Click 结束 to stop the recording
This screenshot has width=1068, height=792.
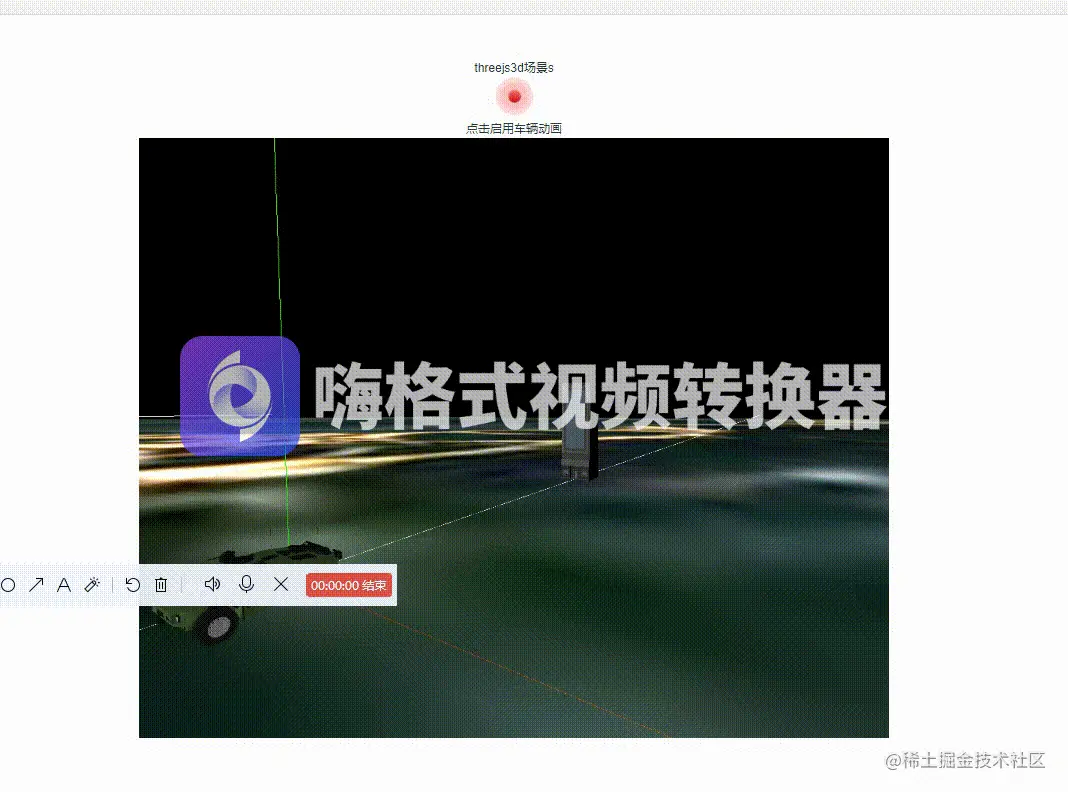373,585
